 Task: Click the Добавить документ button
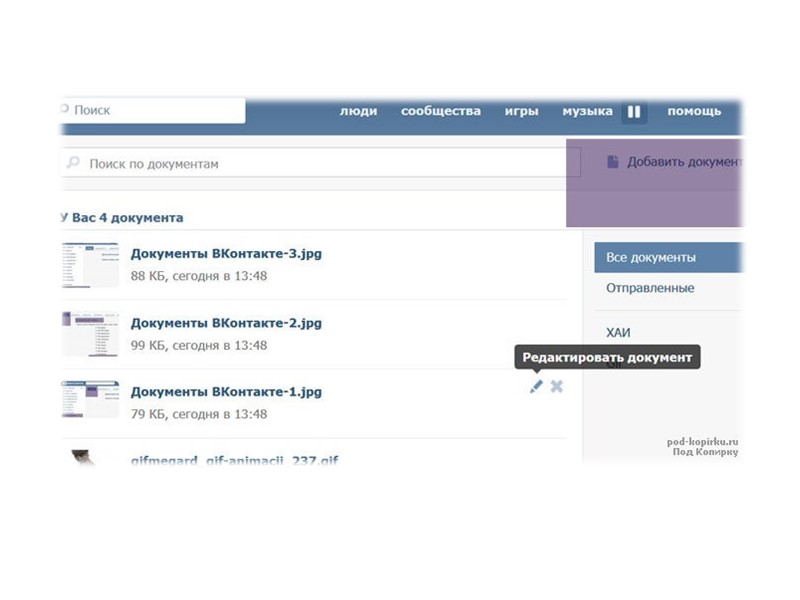point(674,162)
